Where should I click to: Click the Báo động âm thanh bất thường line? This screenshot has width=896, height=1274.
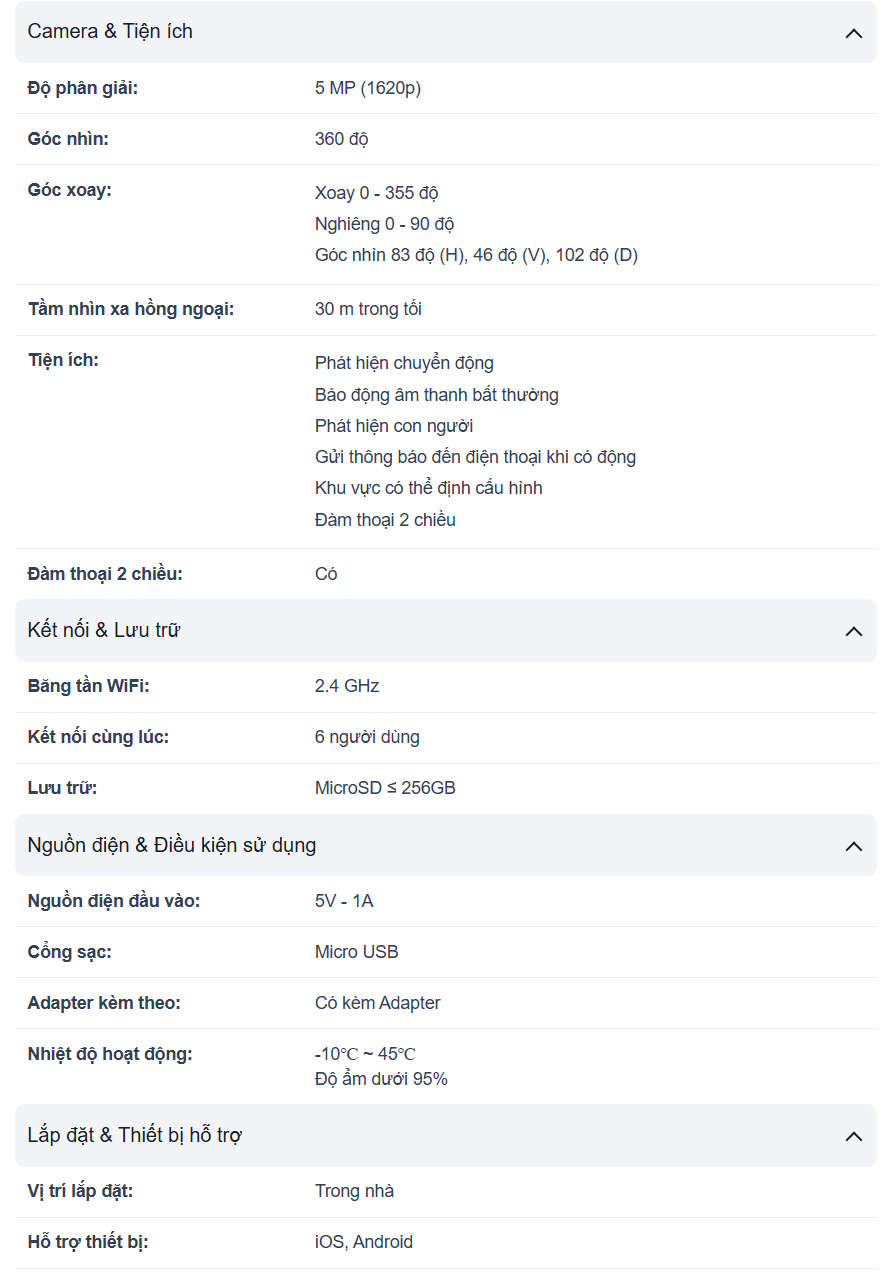point(436,395)
